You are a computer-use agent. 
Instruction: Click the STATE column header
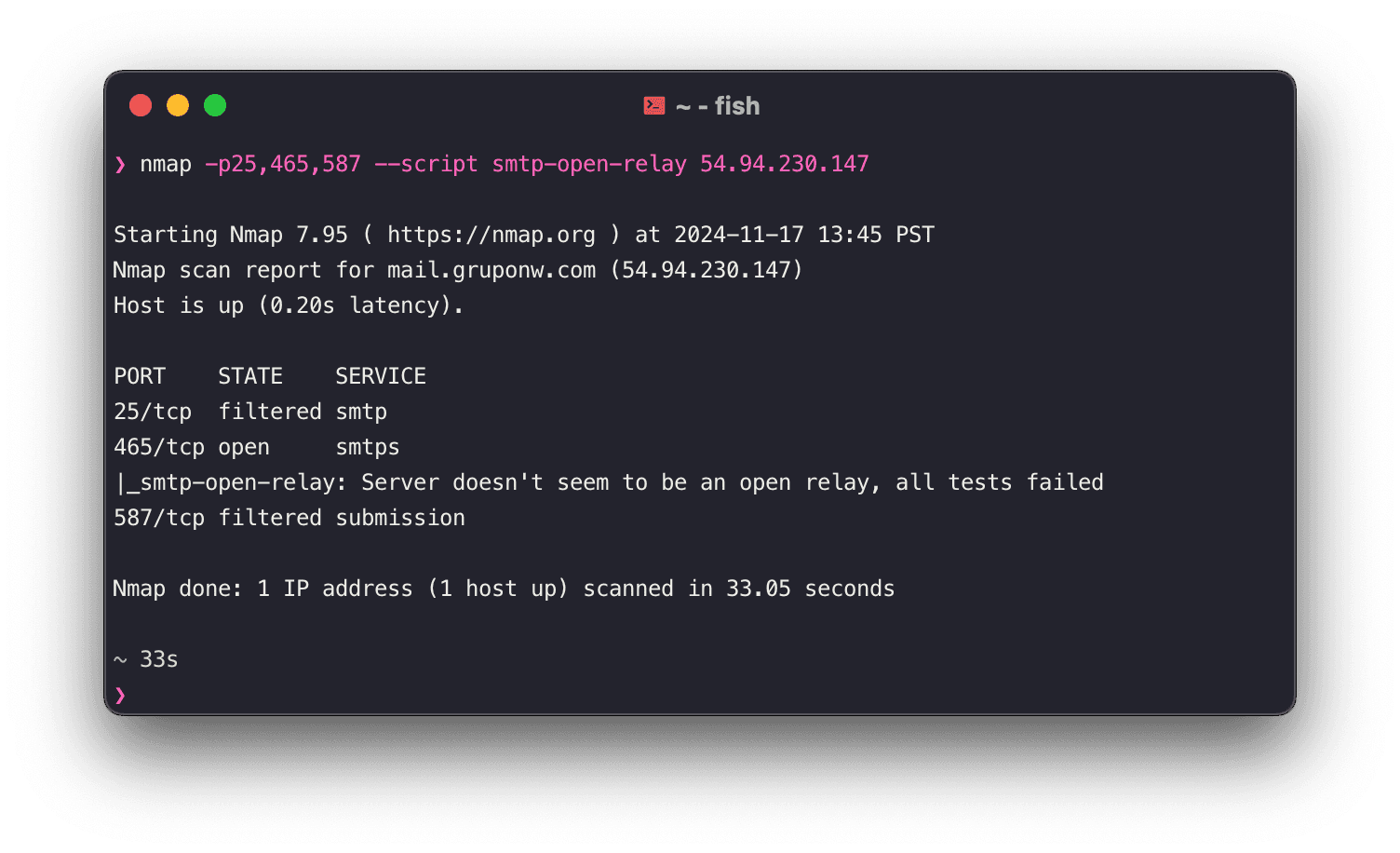(x=250, y=376)
